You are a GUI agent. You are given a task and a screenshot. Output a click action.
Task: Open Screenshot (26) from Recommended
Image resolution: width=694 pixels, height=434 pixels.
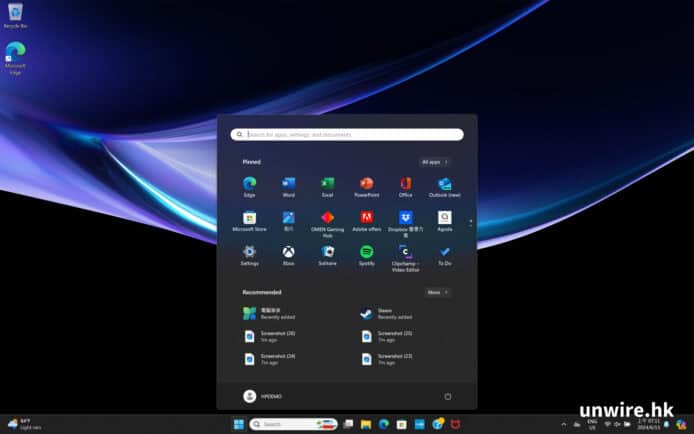point(277,335)
